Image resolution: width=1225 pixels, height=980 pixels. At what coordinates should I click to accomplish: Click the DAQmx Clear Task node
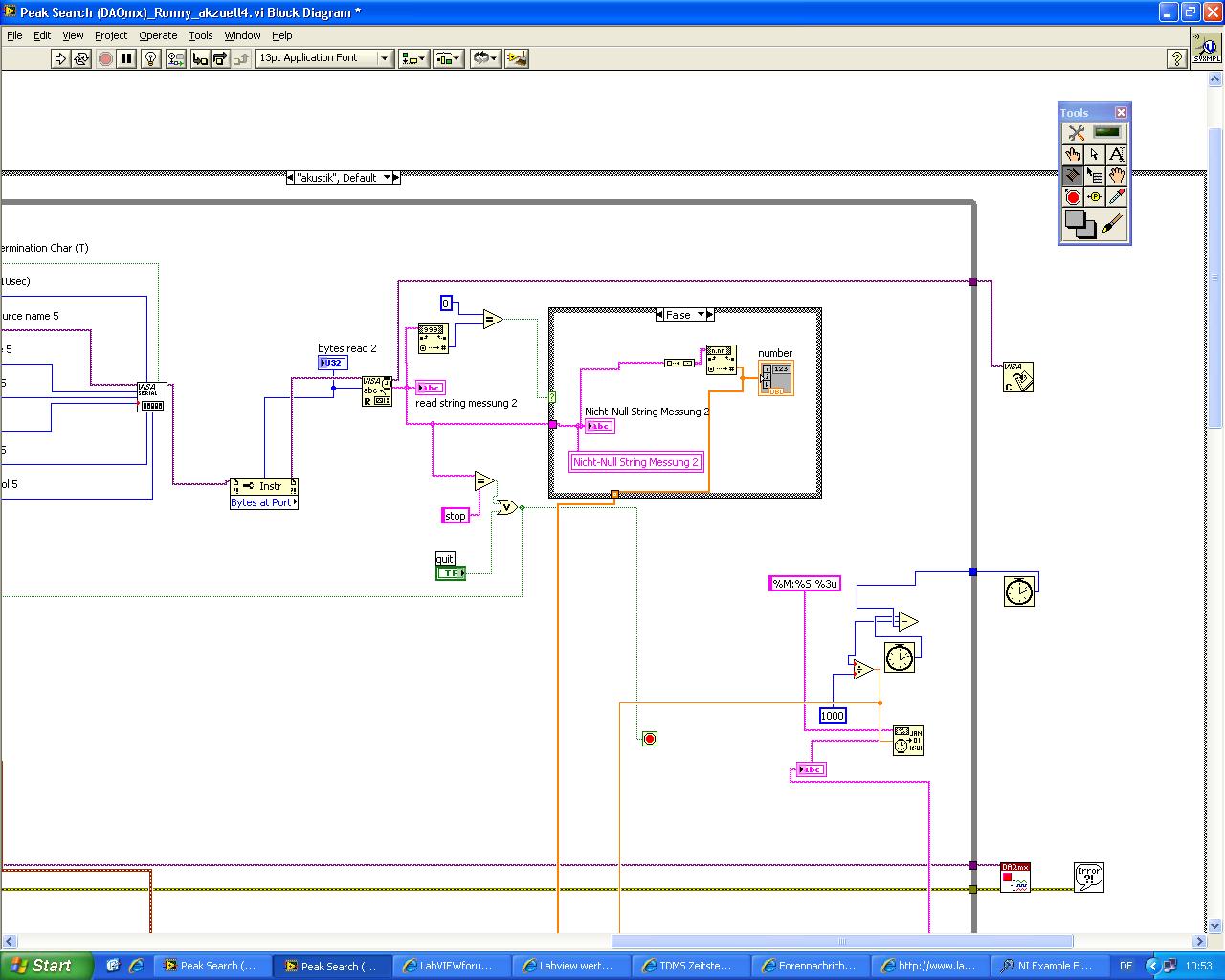pyautogui.click(x=1015, y=878)
